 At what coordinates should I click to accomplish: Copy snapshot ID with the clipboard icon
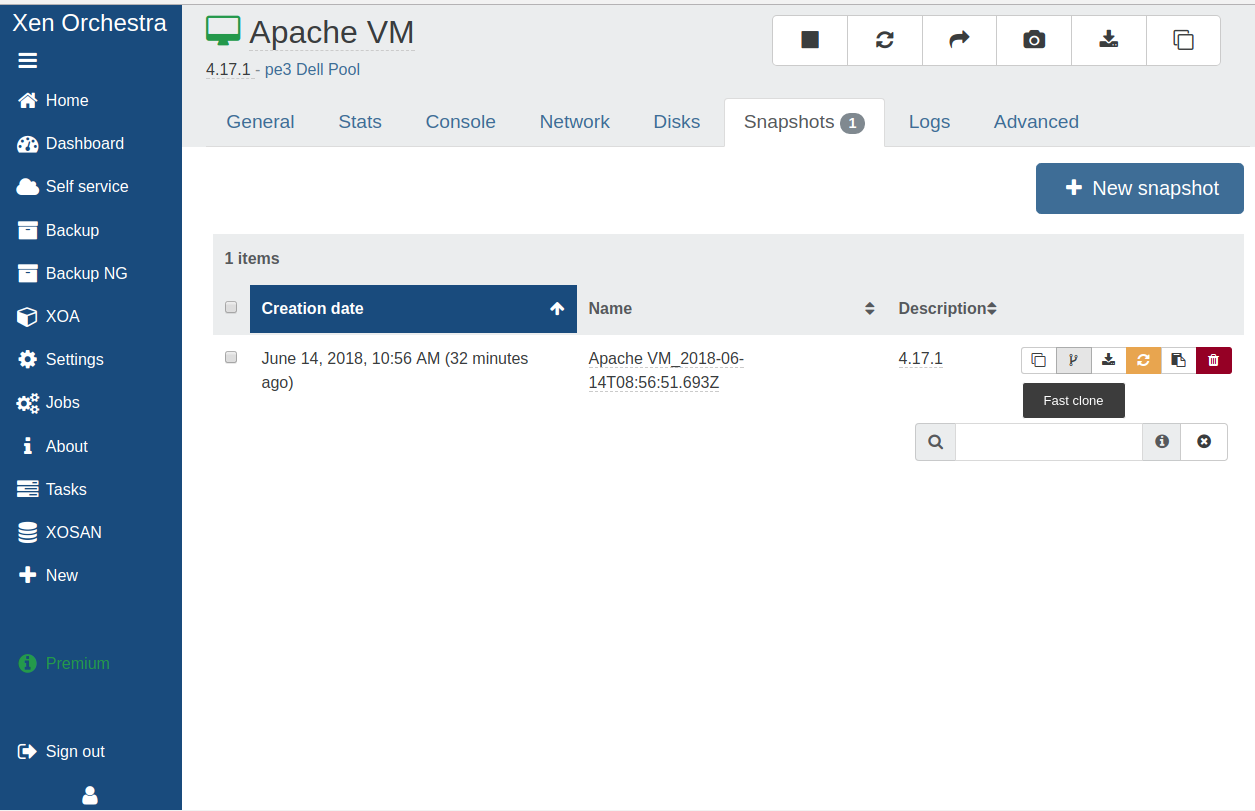pos(1179,360)
